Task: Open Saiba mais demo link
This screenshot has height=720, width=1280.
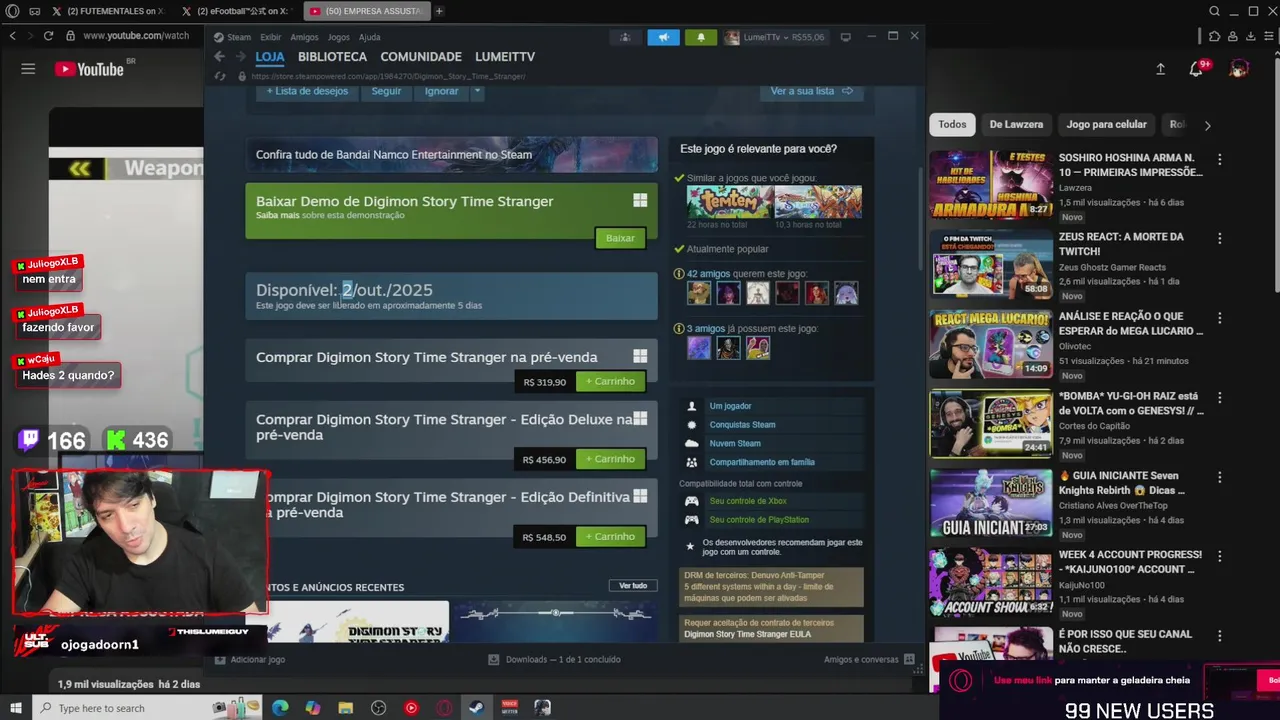Action: [x=277, y=215]
